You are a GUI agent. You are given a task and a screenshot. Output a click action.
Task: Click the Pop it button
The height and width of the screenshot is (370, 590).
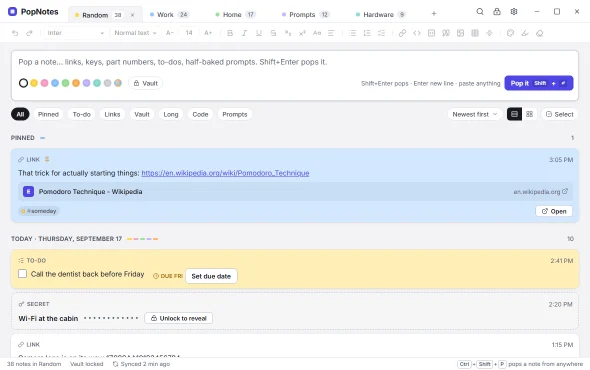click(x=538, y=83)
